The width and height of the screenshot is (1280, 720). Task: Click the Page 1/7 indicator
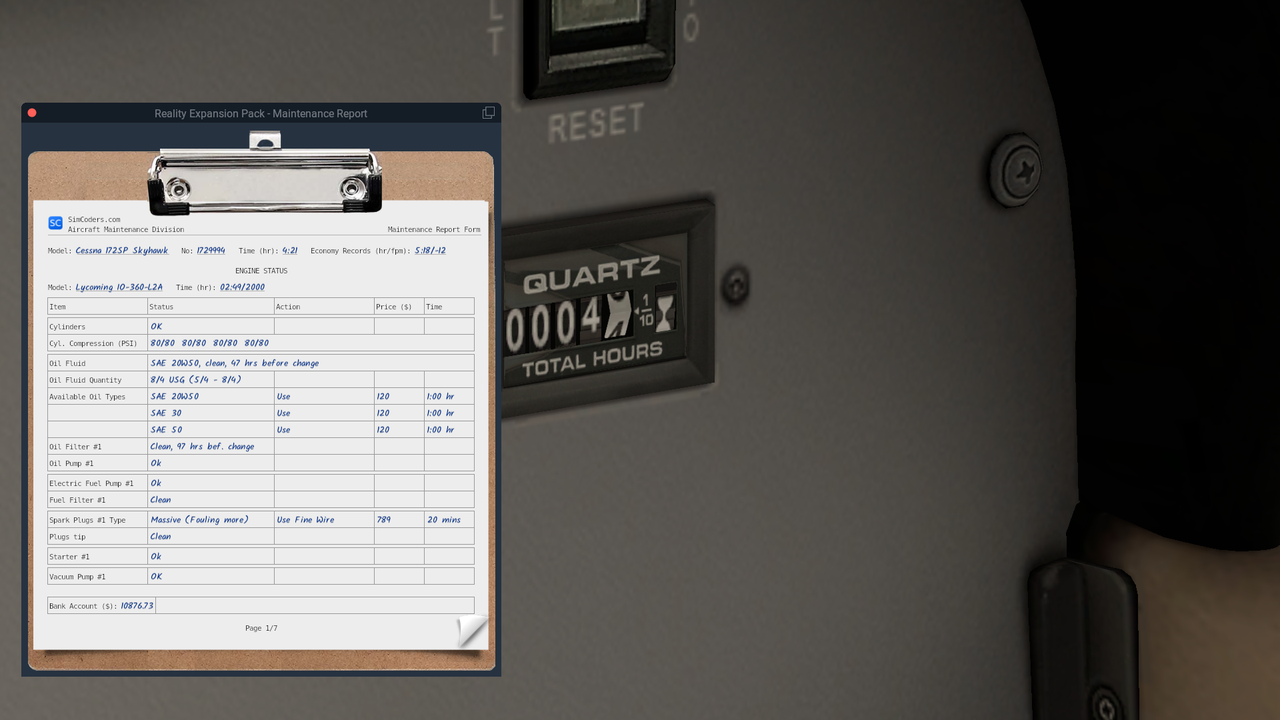[261, 628]
